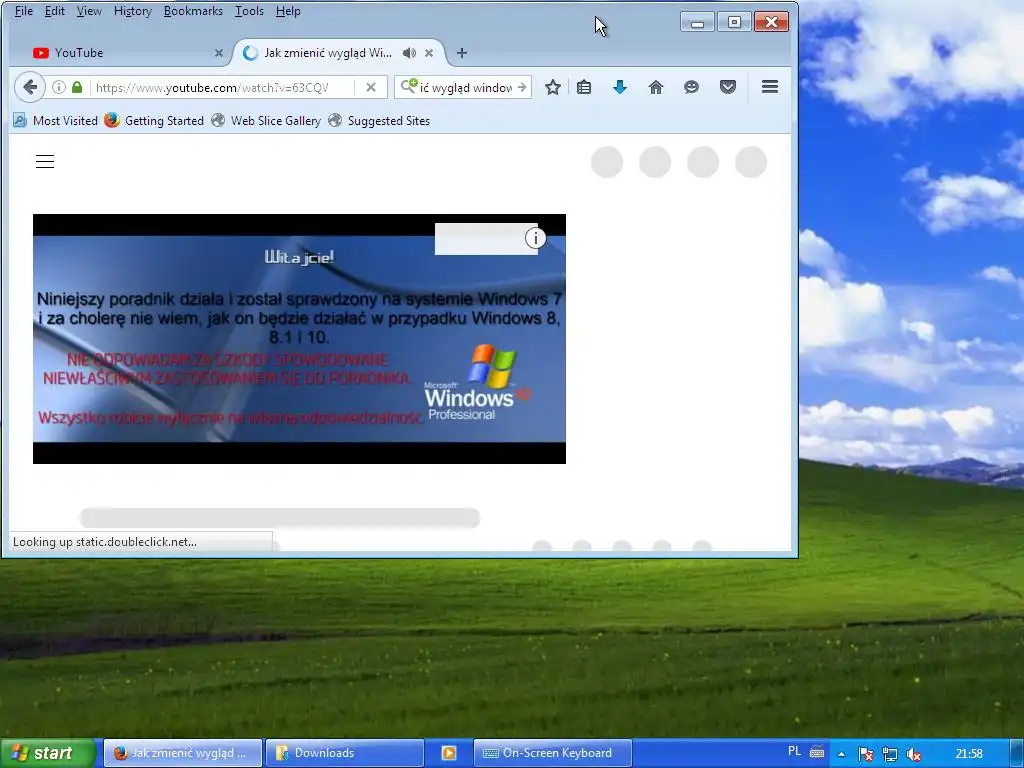This screenshot has height=768, width=1024.
Task: Click the media player taskbar icon
Action: pos(449,753)
